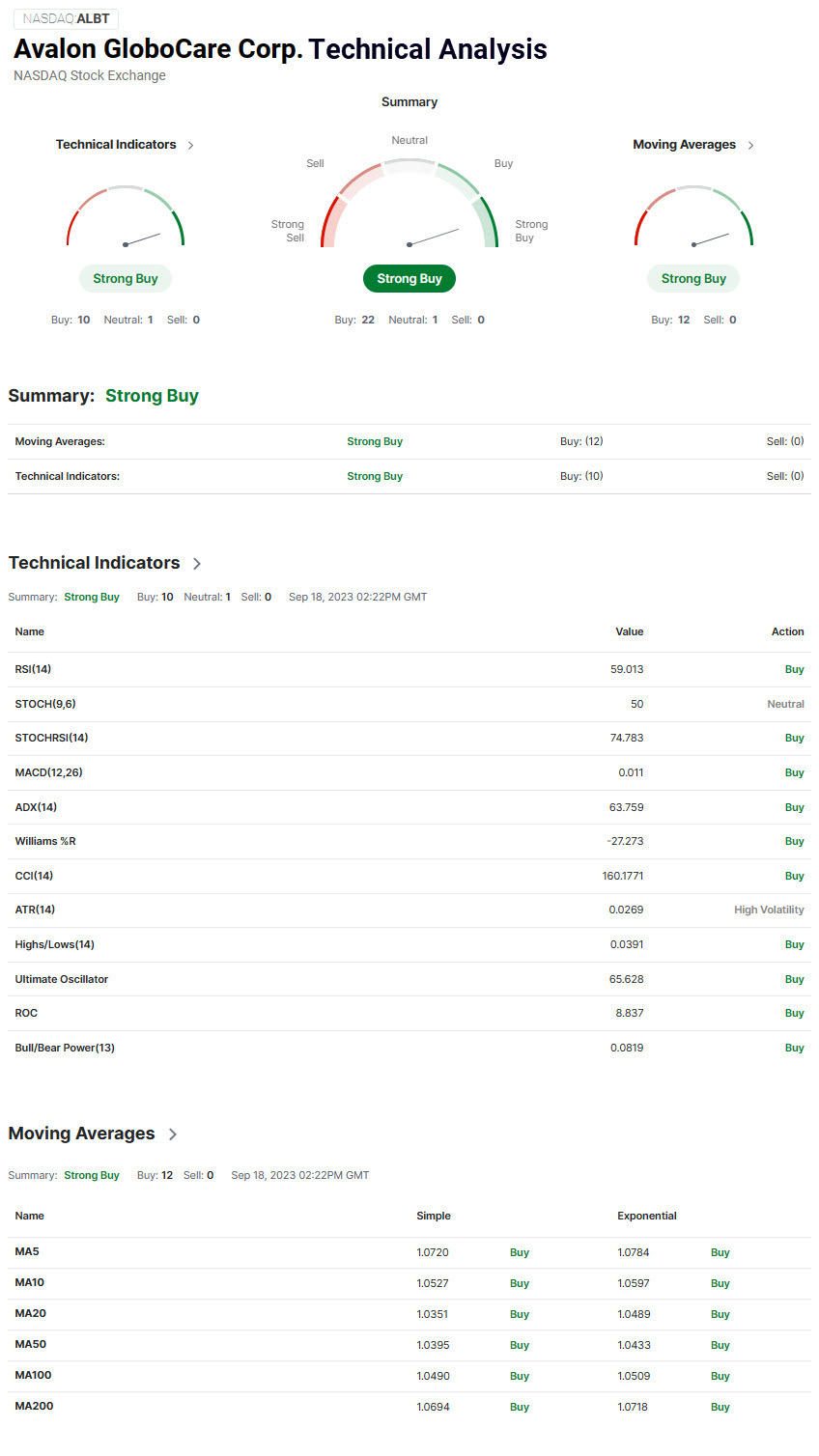819x1456 pixels.
Task: Click the MA200 moving average row
Action: pyautogui.click(x=409, y=1407)
